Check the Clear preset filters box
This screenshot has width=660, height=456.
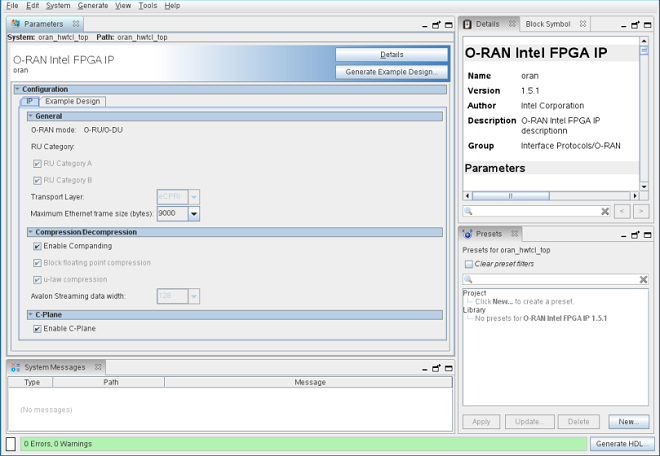pos(468,264)
